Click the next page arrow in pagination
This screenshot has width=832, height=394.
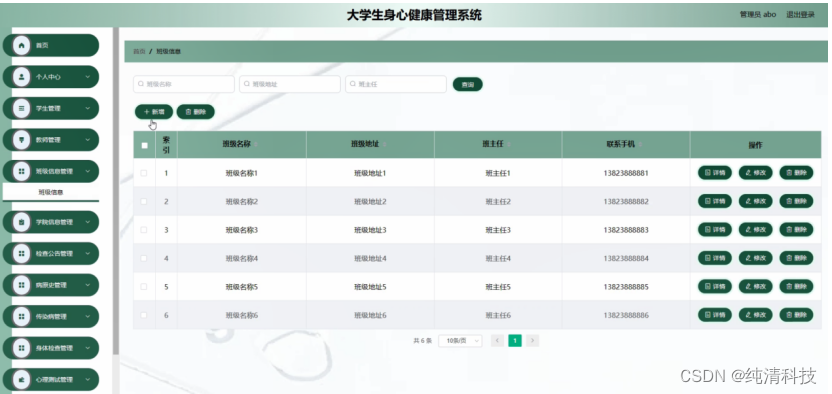[533, 341]
